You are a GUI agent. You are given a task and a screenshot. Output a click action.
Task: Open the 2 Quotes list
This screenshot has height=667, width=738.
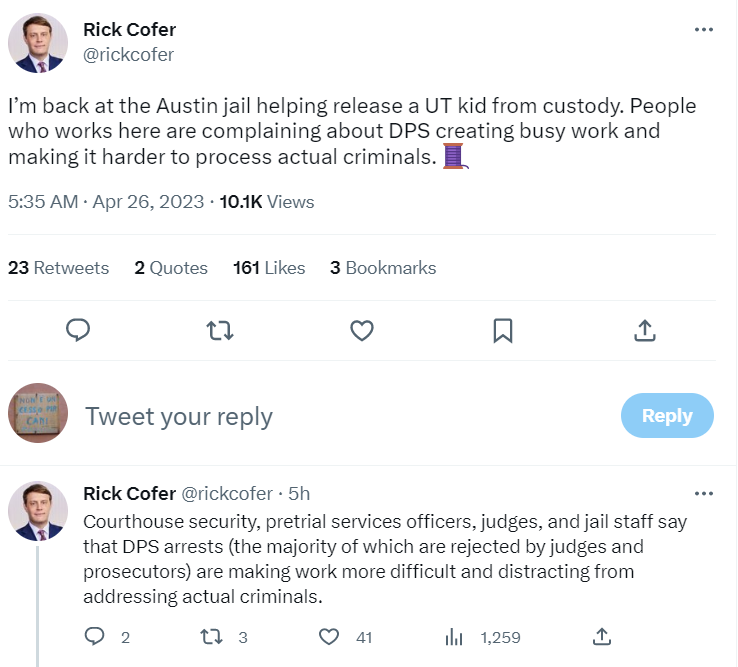pyautogui.click(x=171, y=268)
